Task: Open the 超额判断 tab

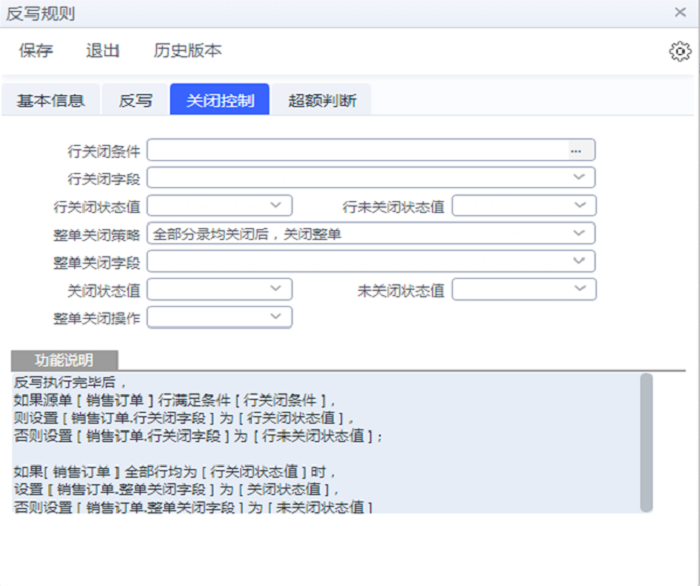Action: click(x=321, y=100)
